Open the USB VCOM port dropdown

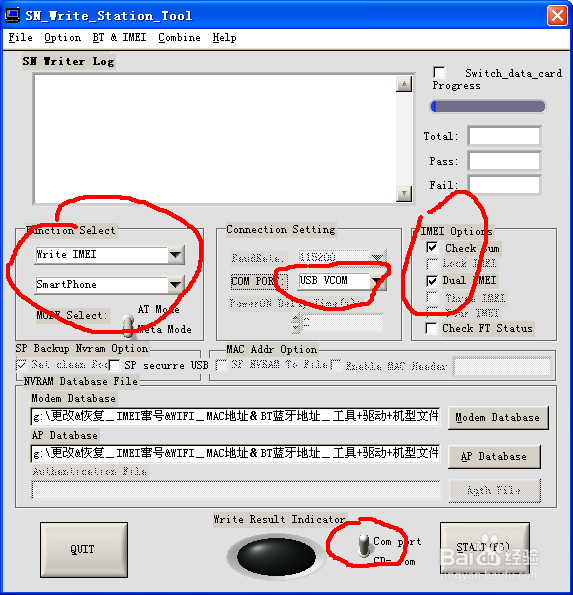click(x=377, y=281)
